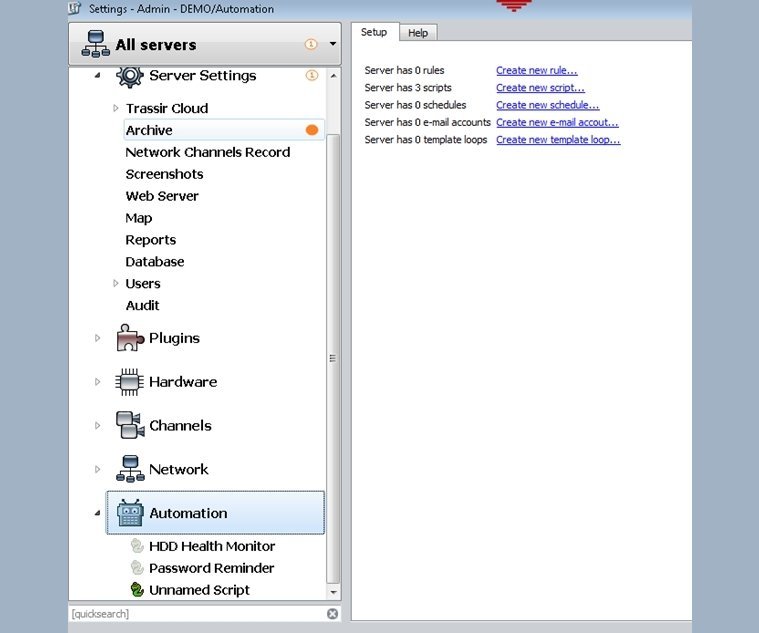Screen dimensions: 759x633
Task: Select the Network label
Action: coord(179,469)
